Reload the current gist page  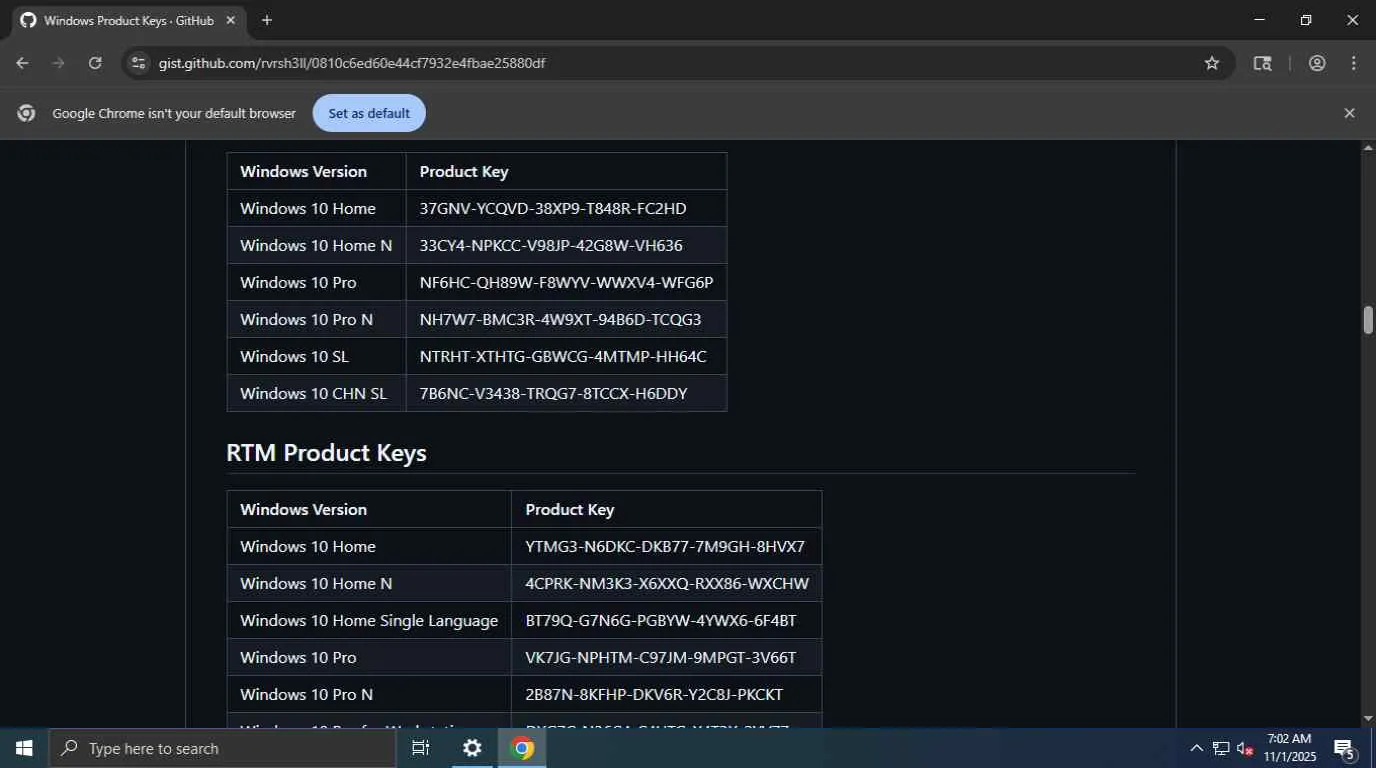tap(95, 63)
